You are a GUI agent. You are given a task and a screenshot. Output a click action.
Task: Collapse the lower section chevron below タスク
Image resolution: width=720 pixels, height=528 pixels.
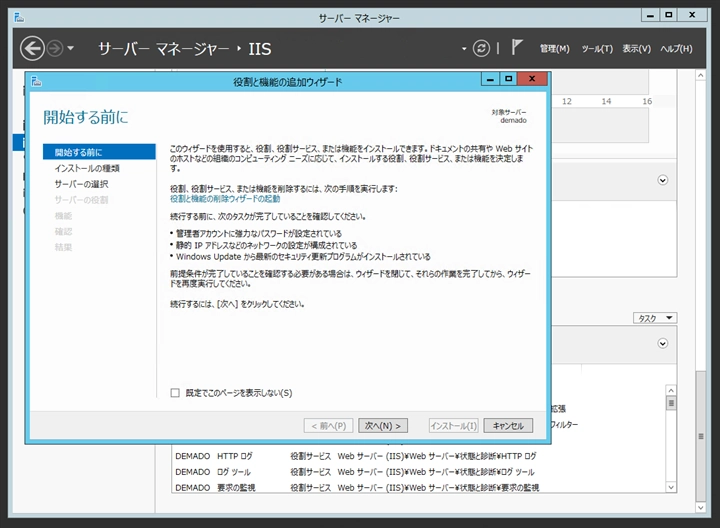click(x=663, y=343)
